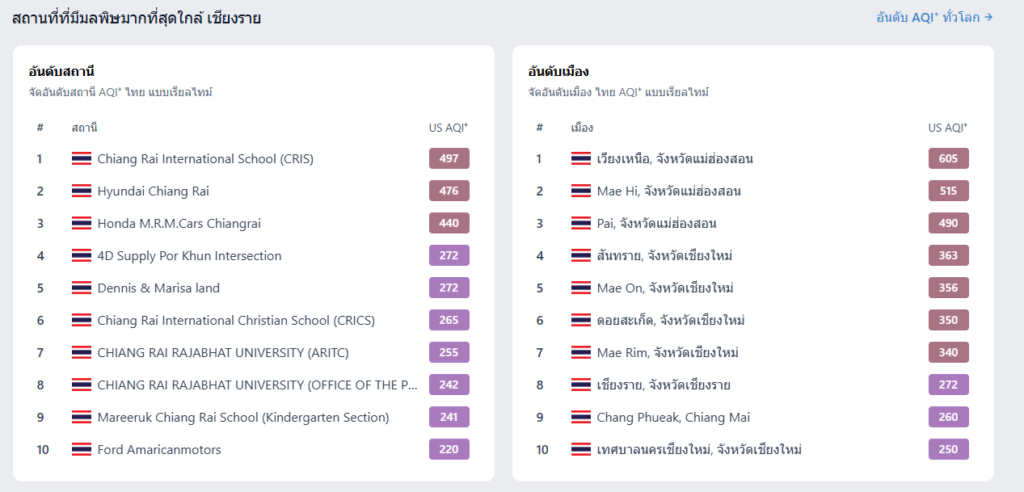Click the 497 AQI badge

[449, 159]
